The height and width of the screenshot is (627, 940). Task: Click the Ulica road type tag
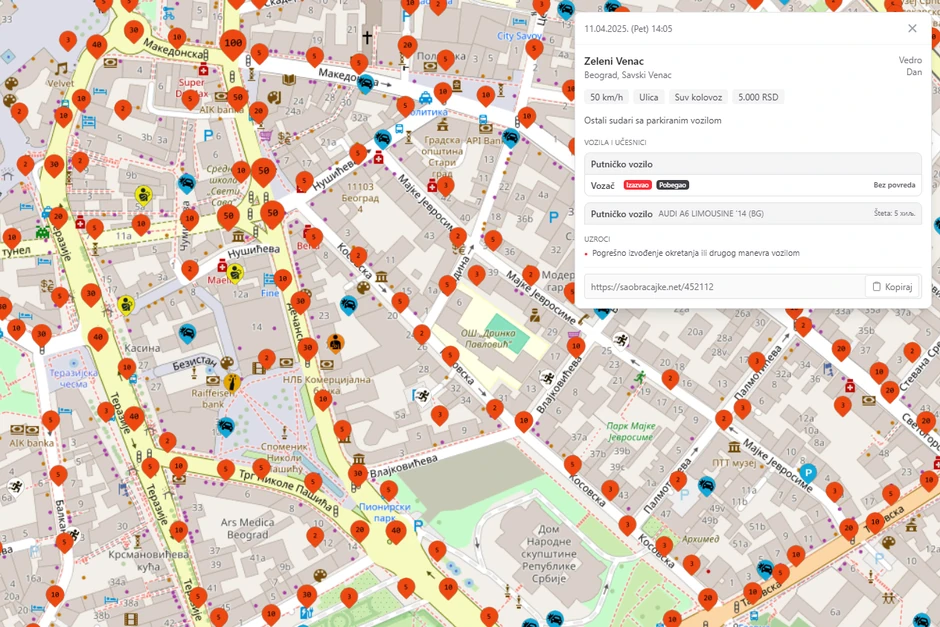click(x=648, y=97)
